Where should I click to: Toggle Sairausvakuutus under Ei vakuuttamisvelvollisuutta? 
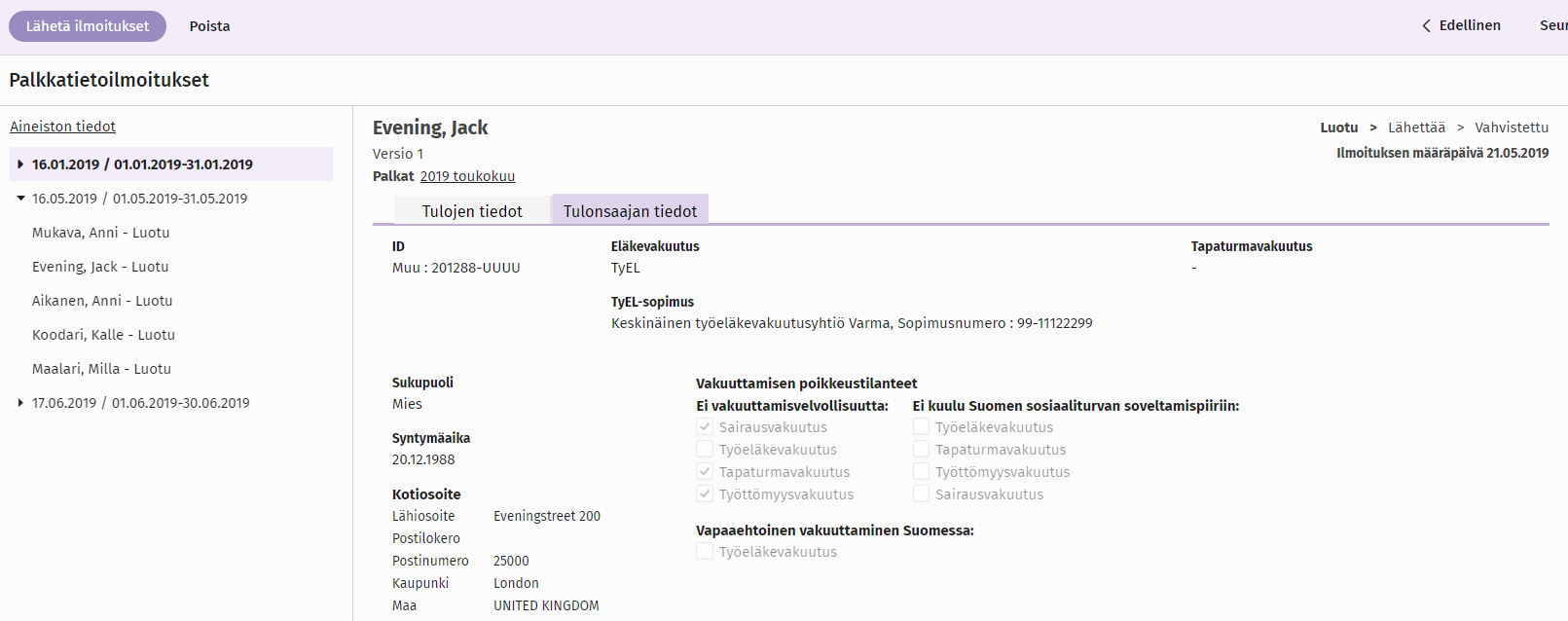pos(705,426)
